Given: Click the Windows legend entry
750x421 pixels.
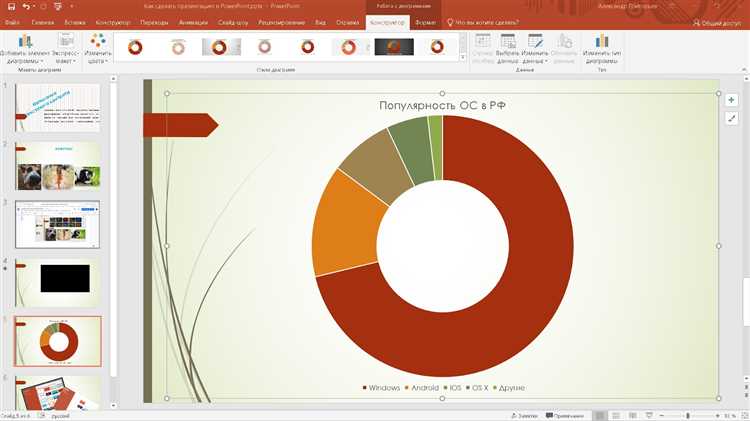Looking at the screenshot, I should tap(381, 388).
